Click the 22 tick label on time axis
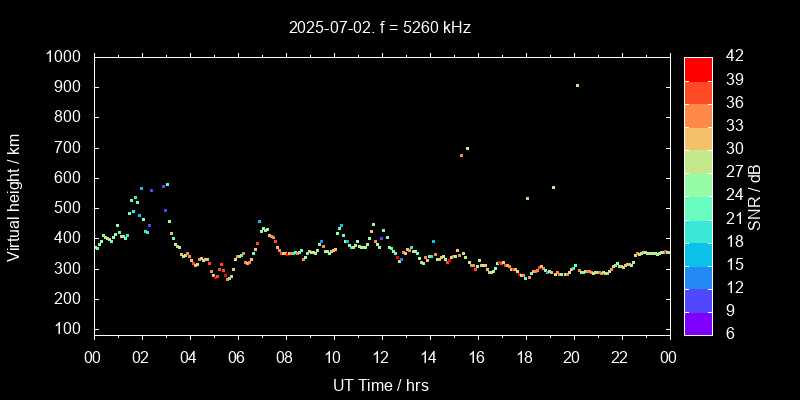This screenshot has height=400, width=800. click(x=621, y=357)
